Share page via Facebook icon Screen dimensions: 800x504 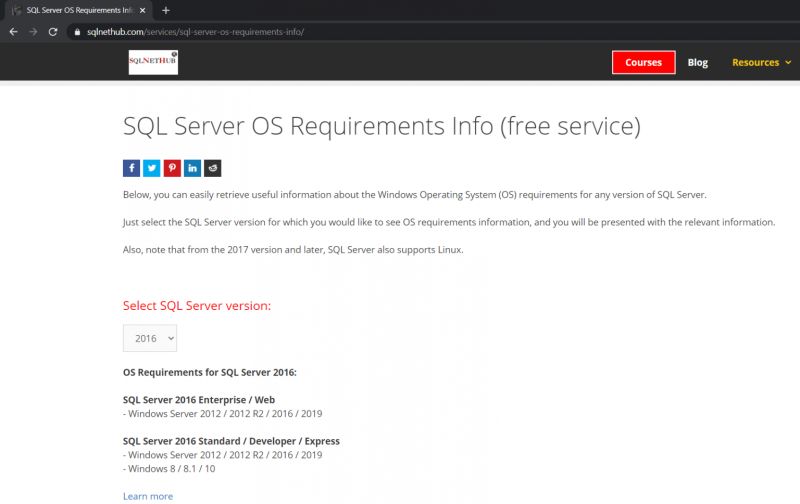pyautogui.click(x=131, y=168)
